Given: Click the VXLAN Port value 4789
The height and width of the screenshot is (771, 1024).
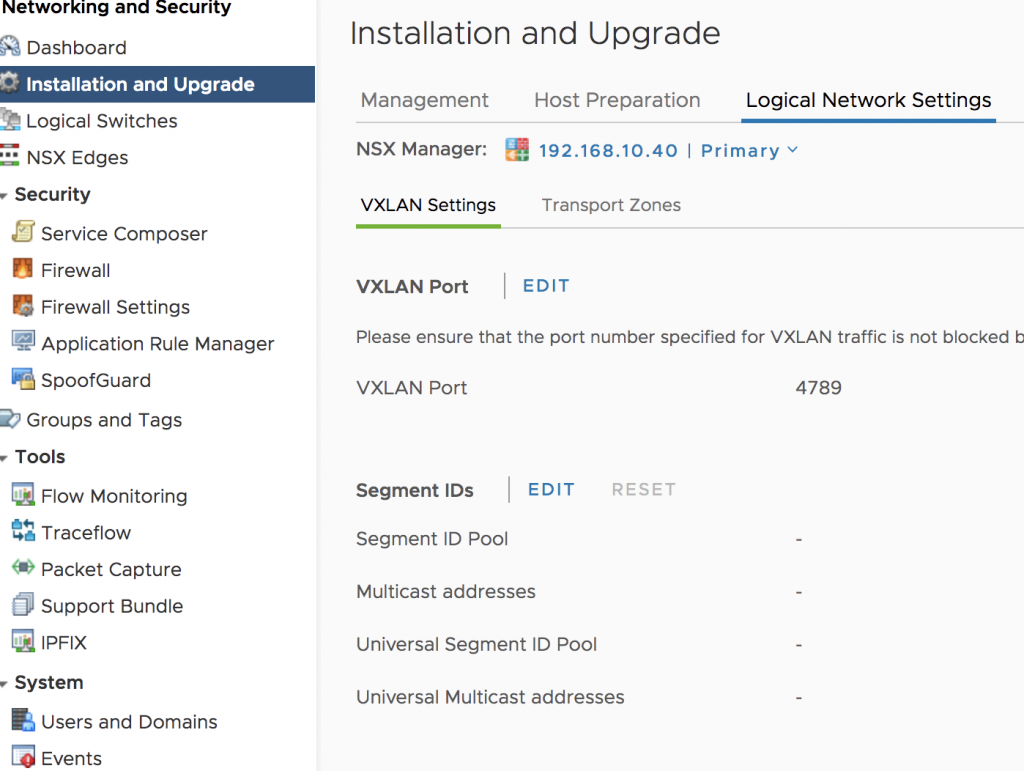Looking at the screenshot, I should [818, 388].
